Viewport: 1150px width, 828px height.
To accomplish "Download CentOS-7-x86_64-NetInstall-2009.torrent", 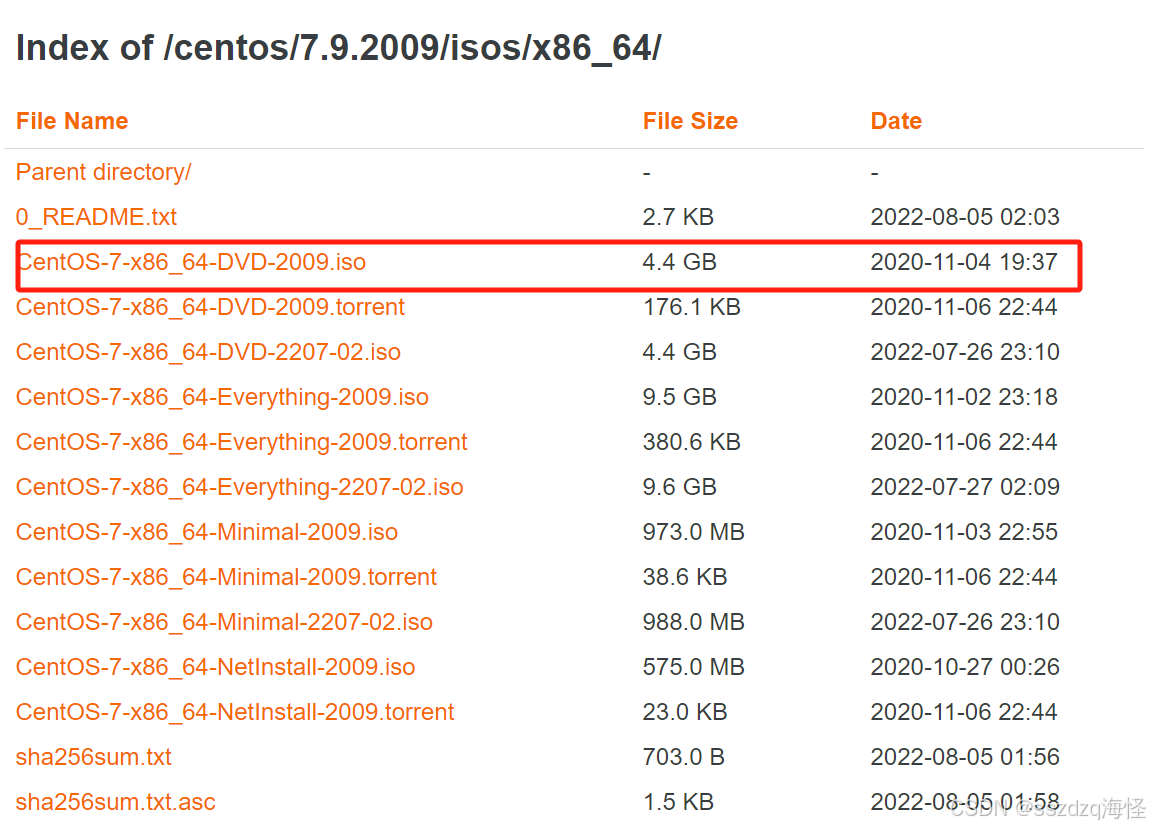I will pyautogui.click(x=235, y=712).
